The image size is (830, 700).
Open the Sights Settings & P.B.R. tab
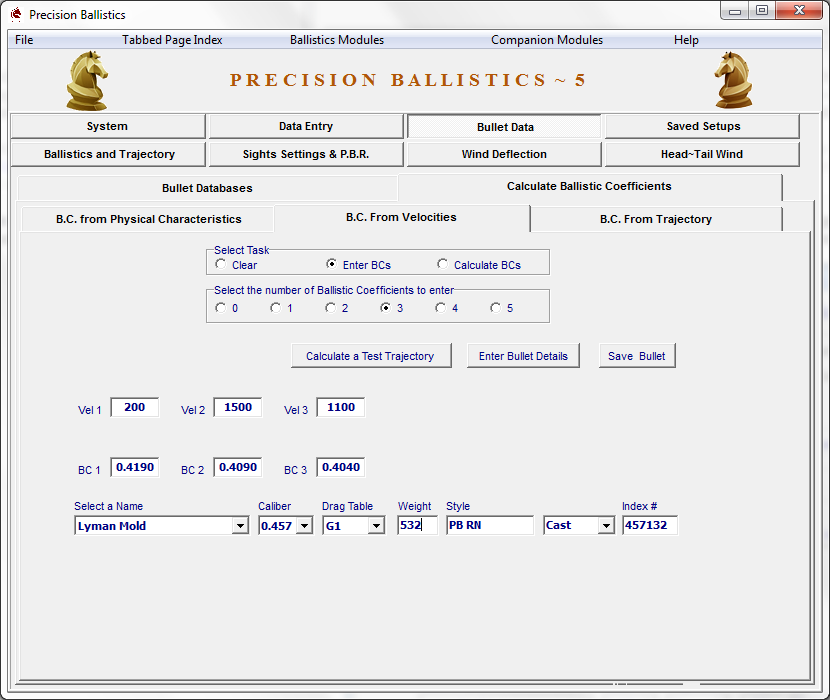point(306,154)
